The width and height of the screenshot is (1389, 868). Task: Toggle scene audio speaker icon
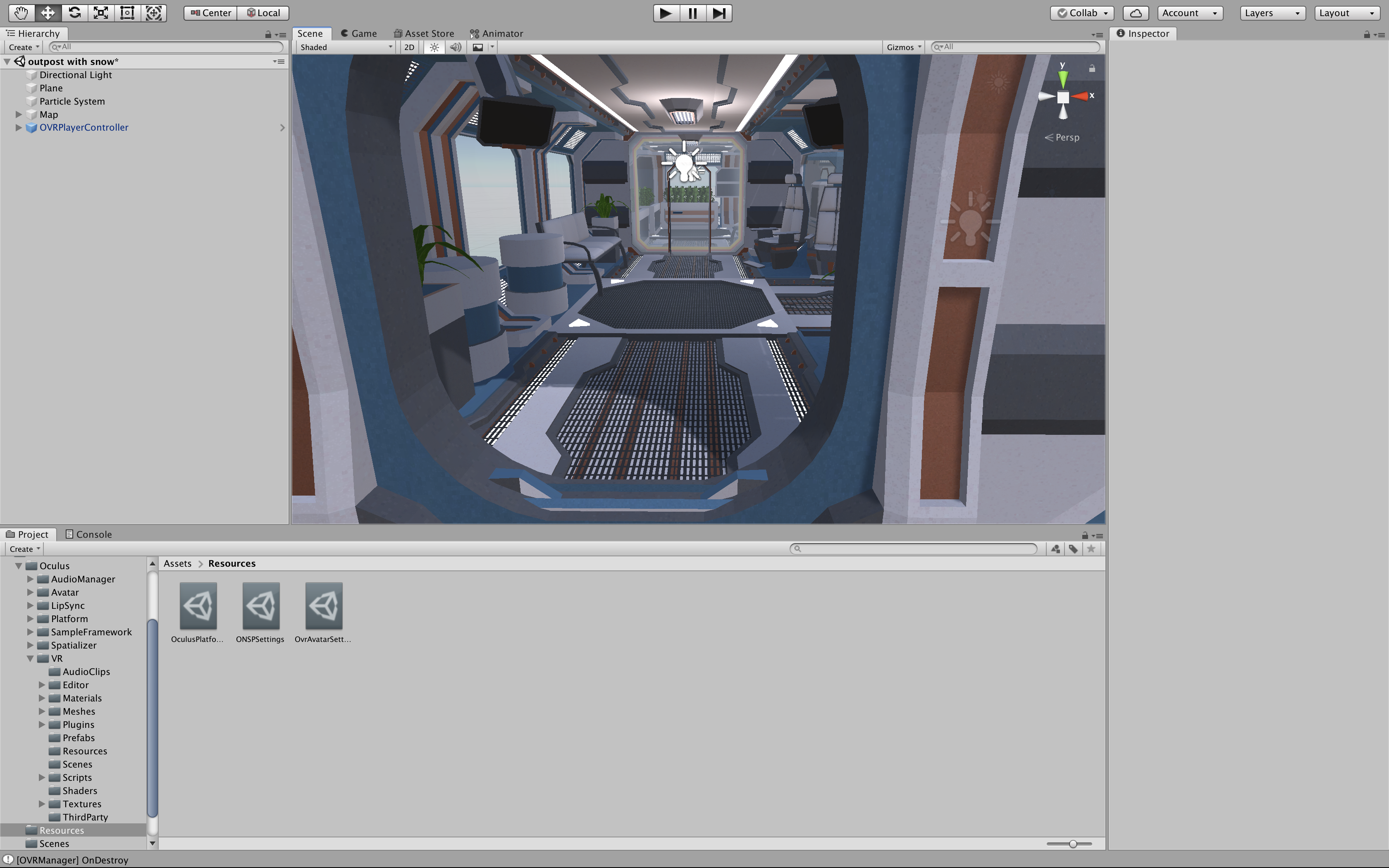(455, 47)
